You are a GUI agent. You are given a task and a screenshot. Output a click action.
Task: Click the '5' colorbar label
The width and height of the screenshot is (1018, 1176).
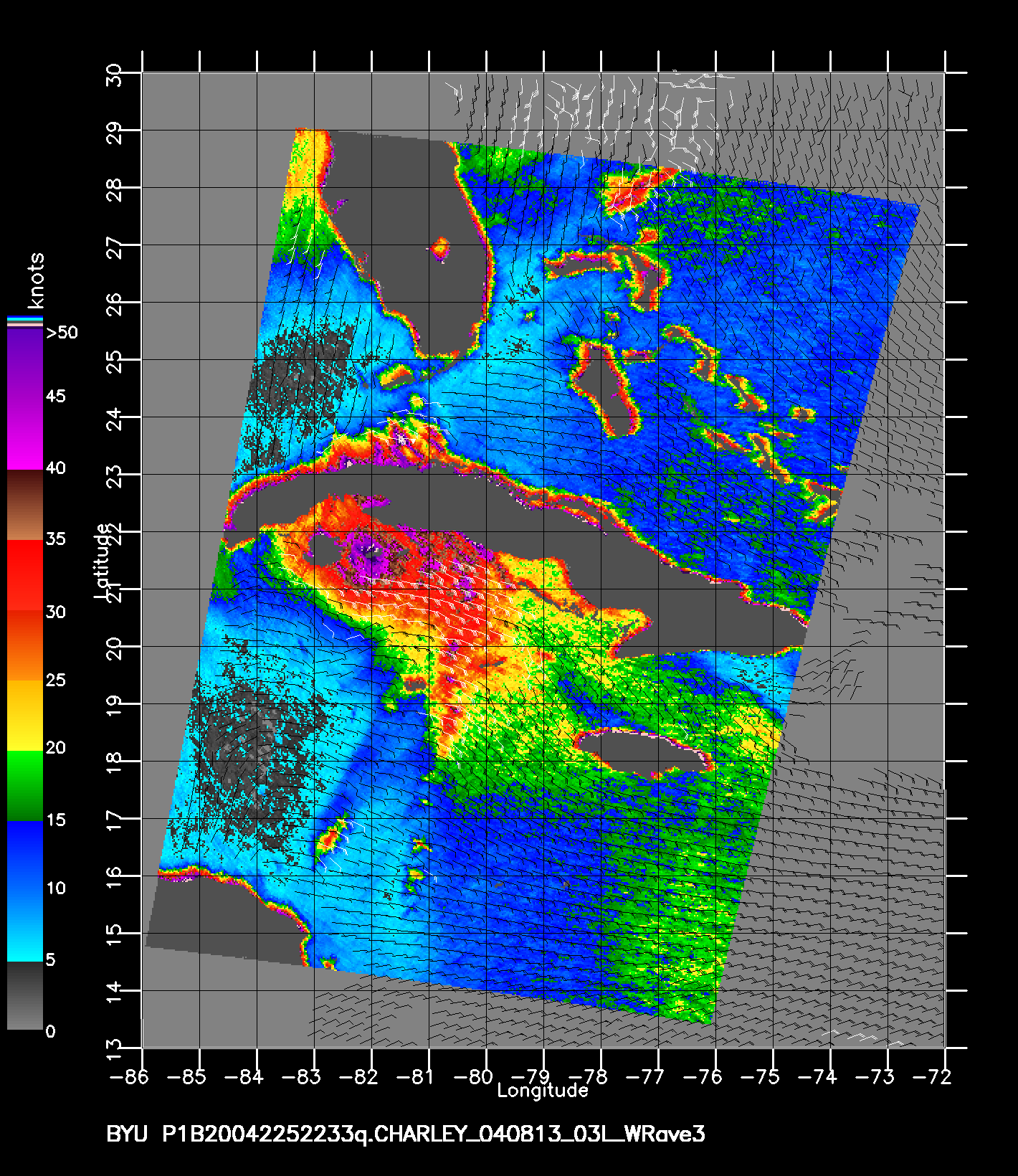coord(50,959)
